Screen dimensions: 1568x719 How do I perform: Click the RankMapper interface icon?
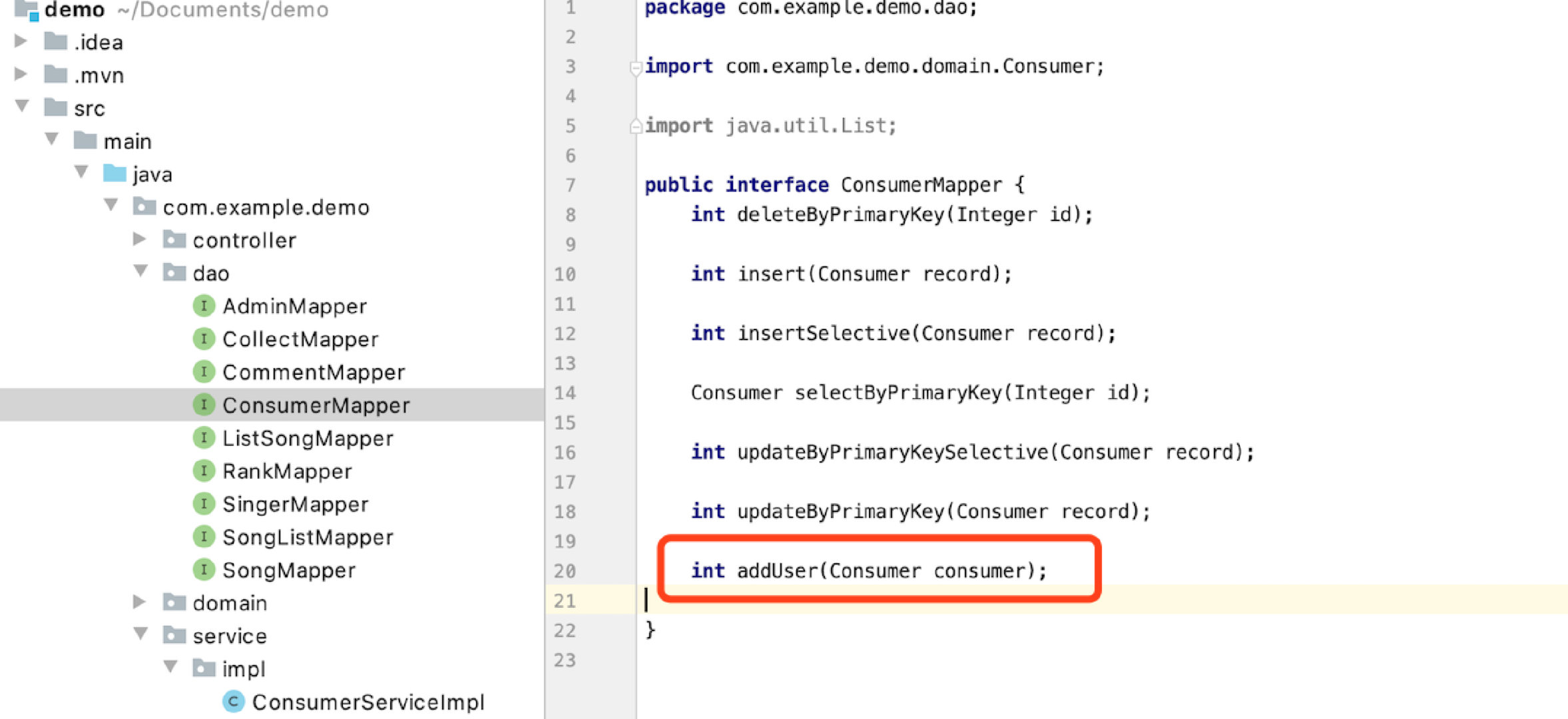pyautogui.click(x=204, y=471)
